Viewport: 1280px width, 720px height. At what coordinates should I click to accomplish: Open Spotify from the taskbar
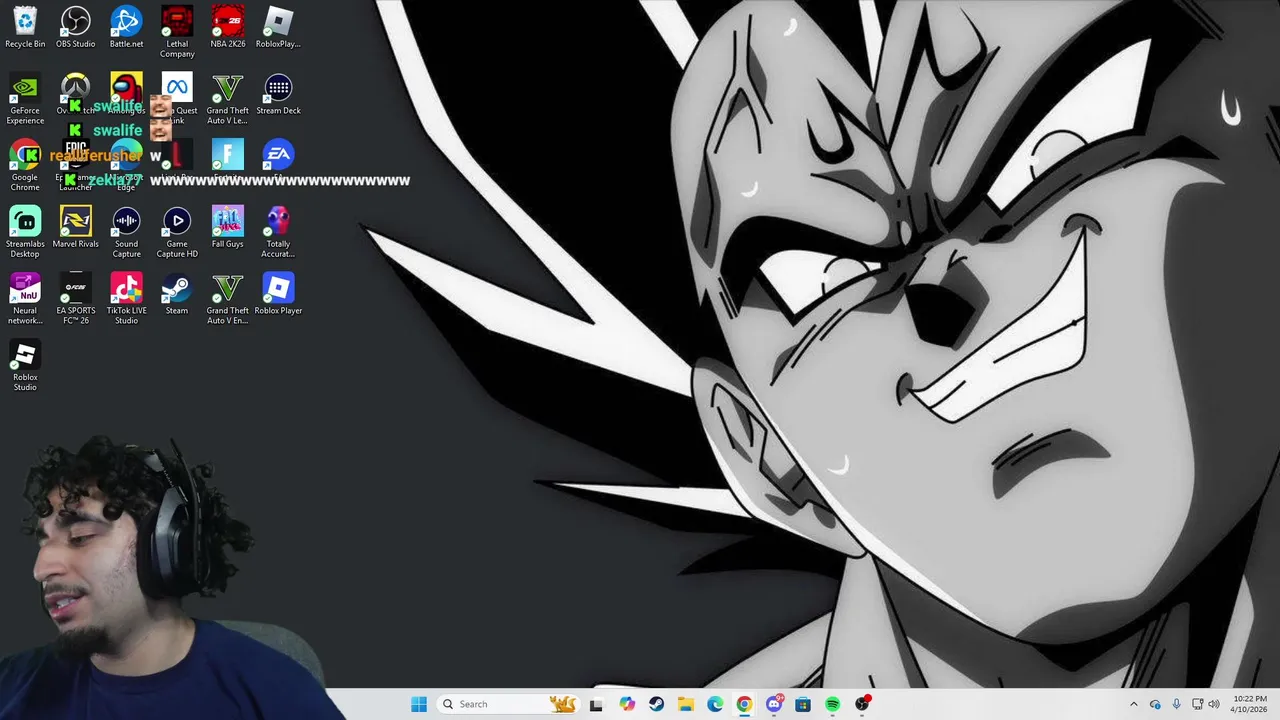833,704
